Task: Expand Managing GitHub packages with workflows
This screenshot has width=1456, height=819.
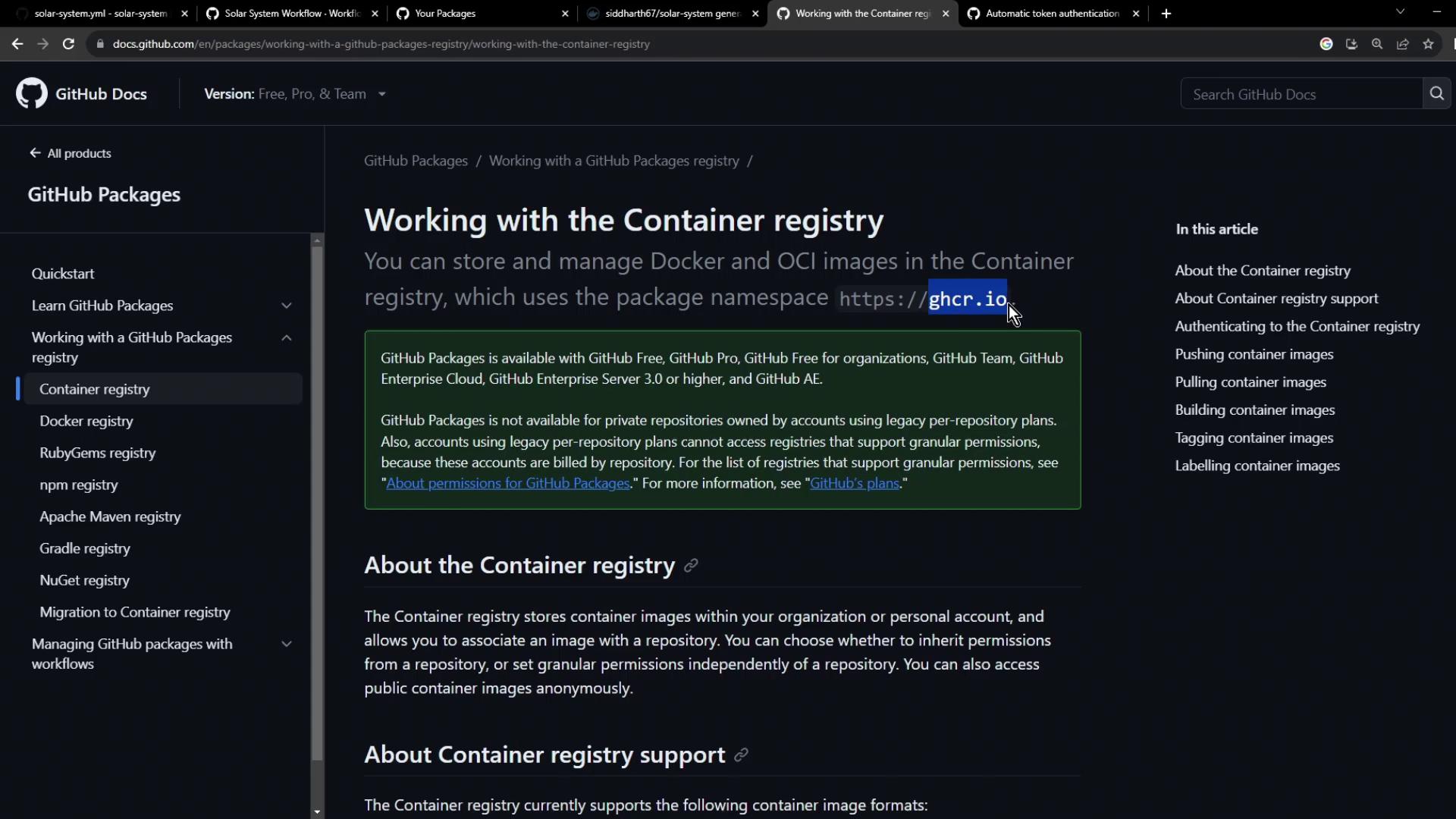Action: pos(287,645)
